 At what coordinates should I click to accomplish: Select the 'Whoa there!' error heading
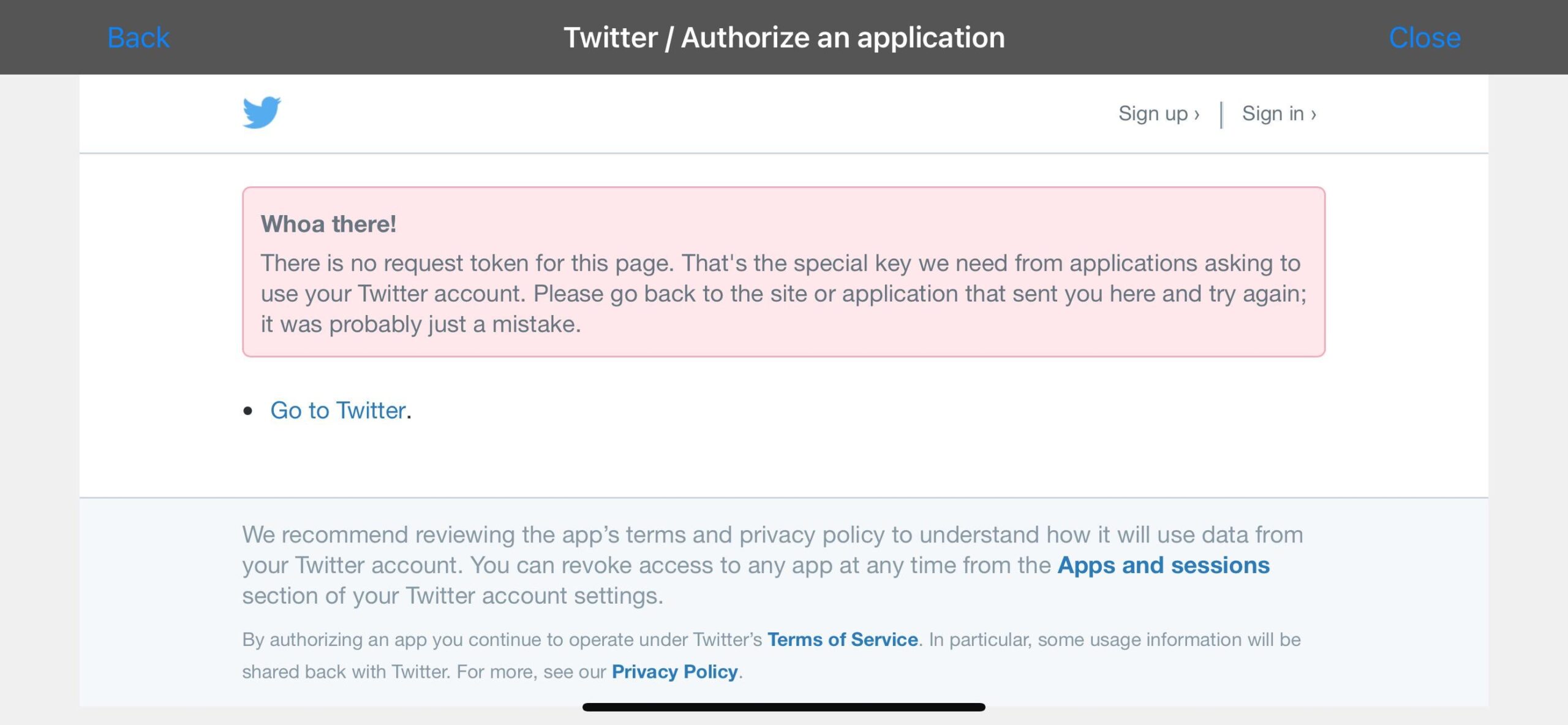[328, 224]
